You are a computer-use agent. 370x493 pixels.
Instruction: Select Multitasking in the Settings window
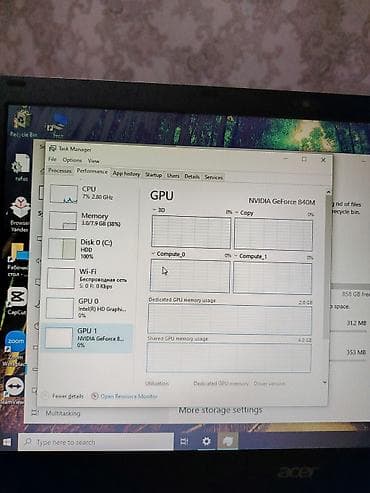[x=63, y=413]
